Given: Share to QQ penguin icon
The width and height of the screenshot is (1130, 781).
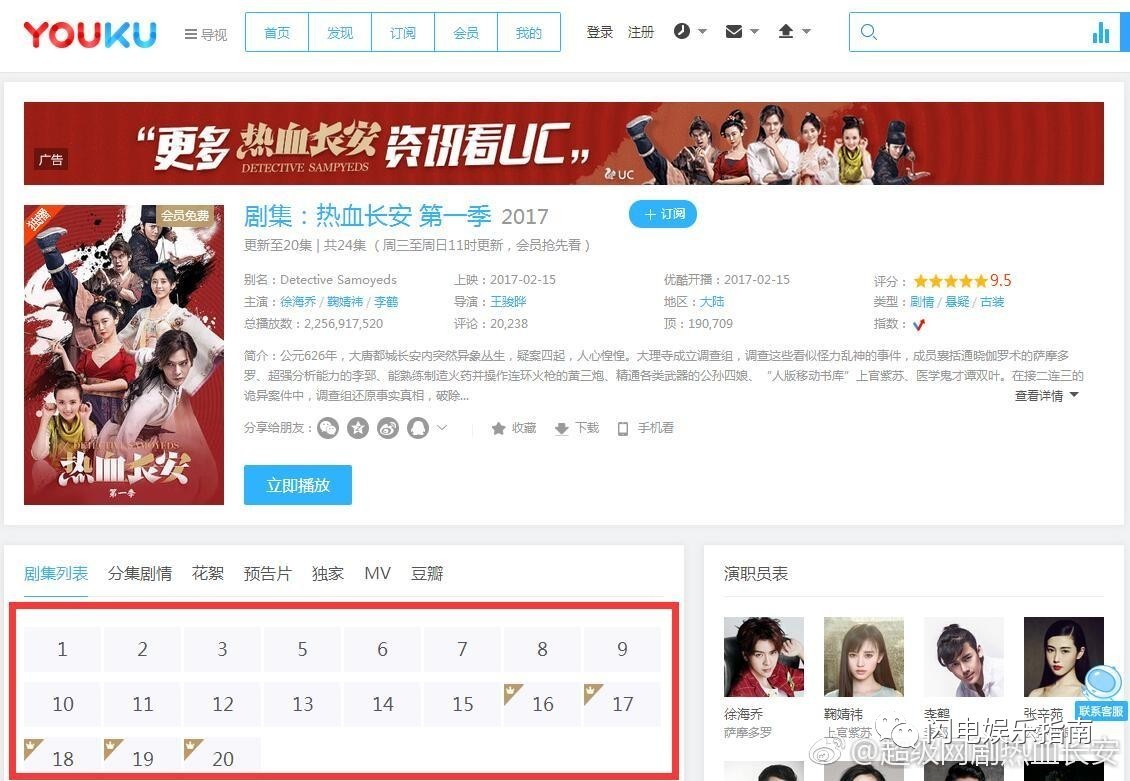Looking at the screenshot, I should [418, 428].
